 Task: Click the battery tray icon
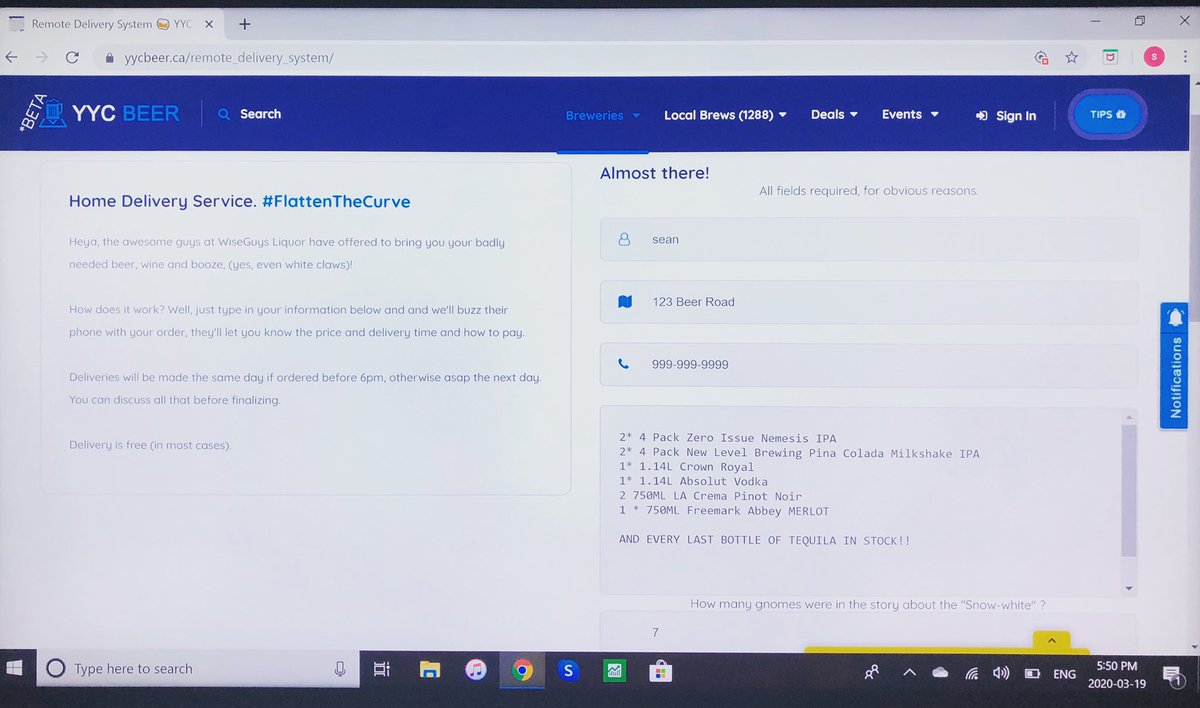coord(1033,674)
